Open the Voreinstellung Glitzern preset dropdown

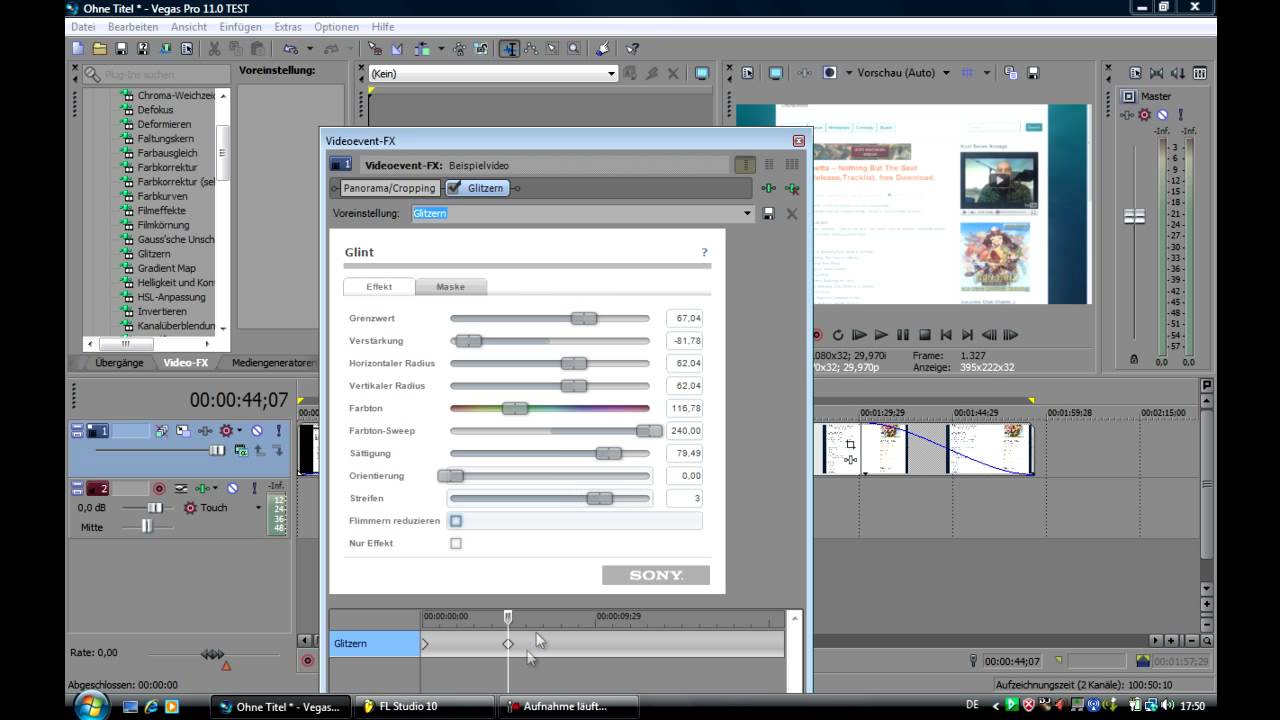point(747,213)
